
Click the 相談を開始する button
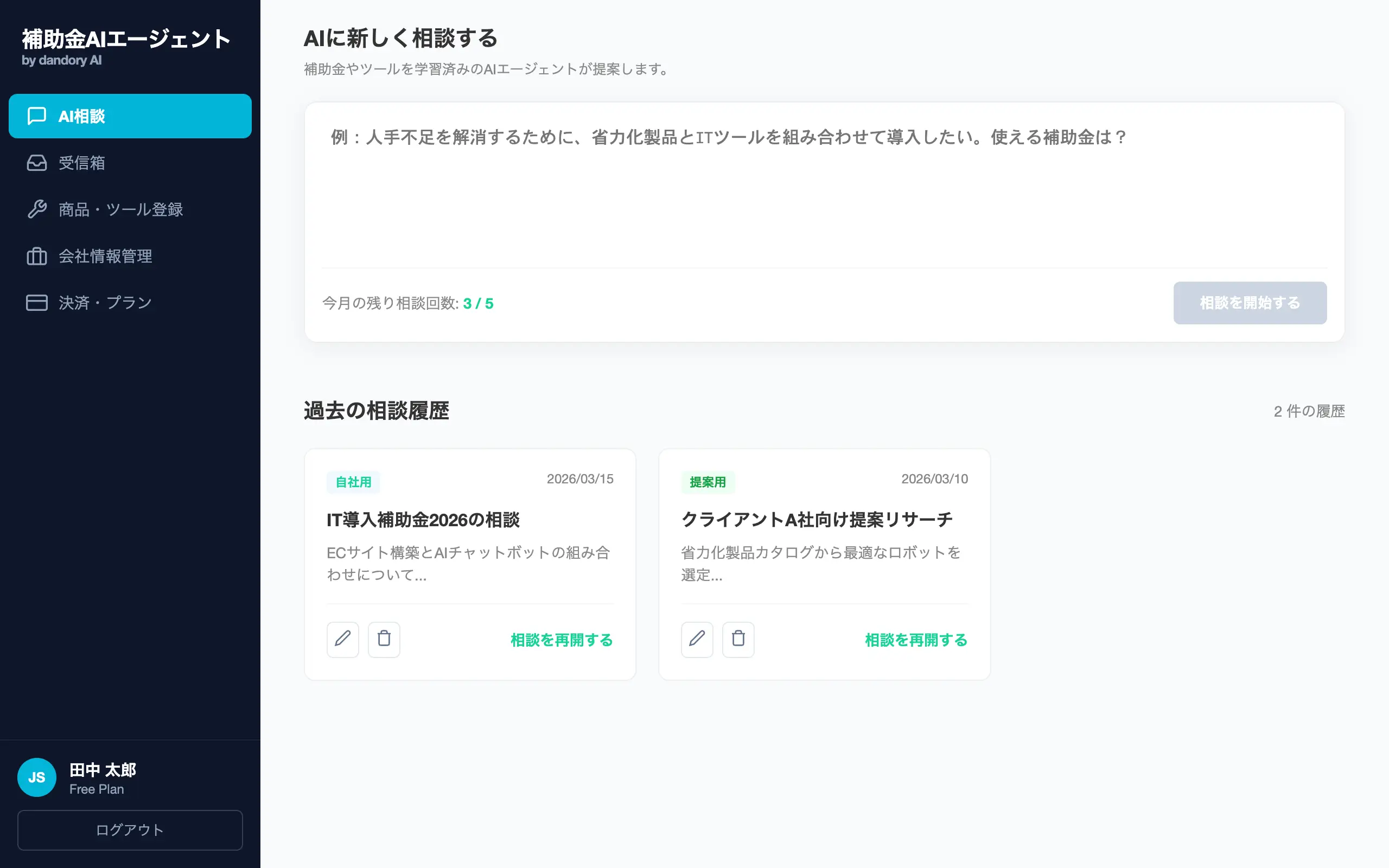[x=1250, y=303]
